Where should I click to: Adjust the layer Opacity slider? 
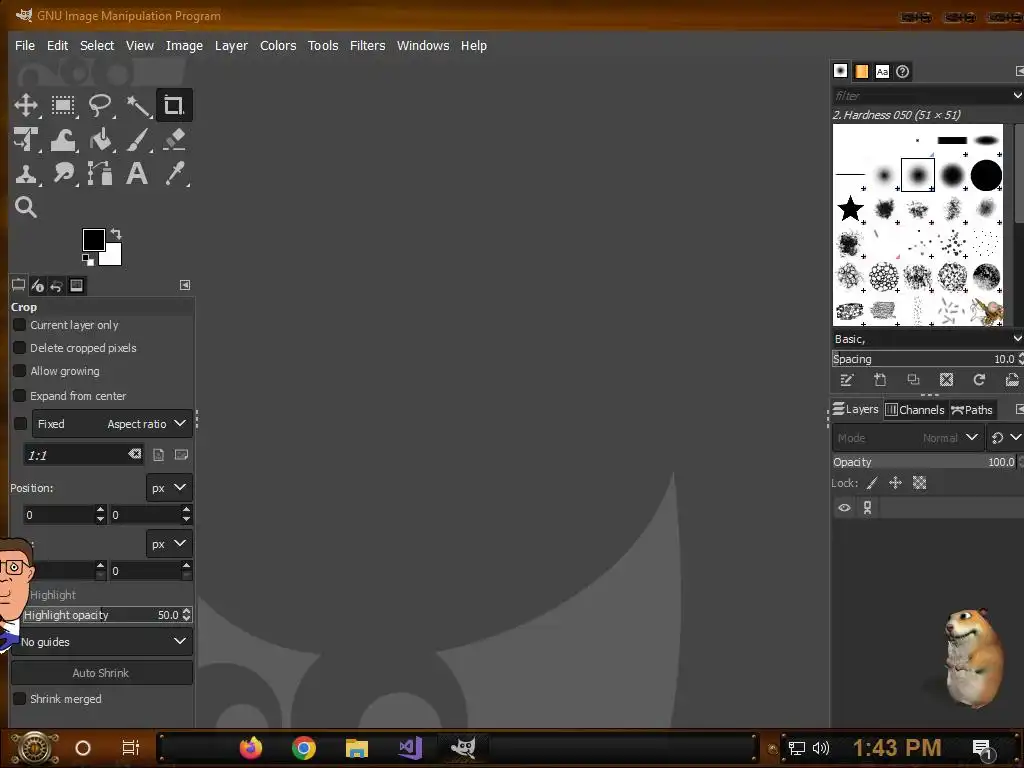(924, 462)
